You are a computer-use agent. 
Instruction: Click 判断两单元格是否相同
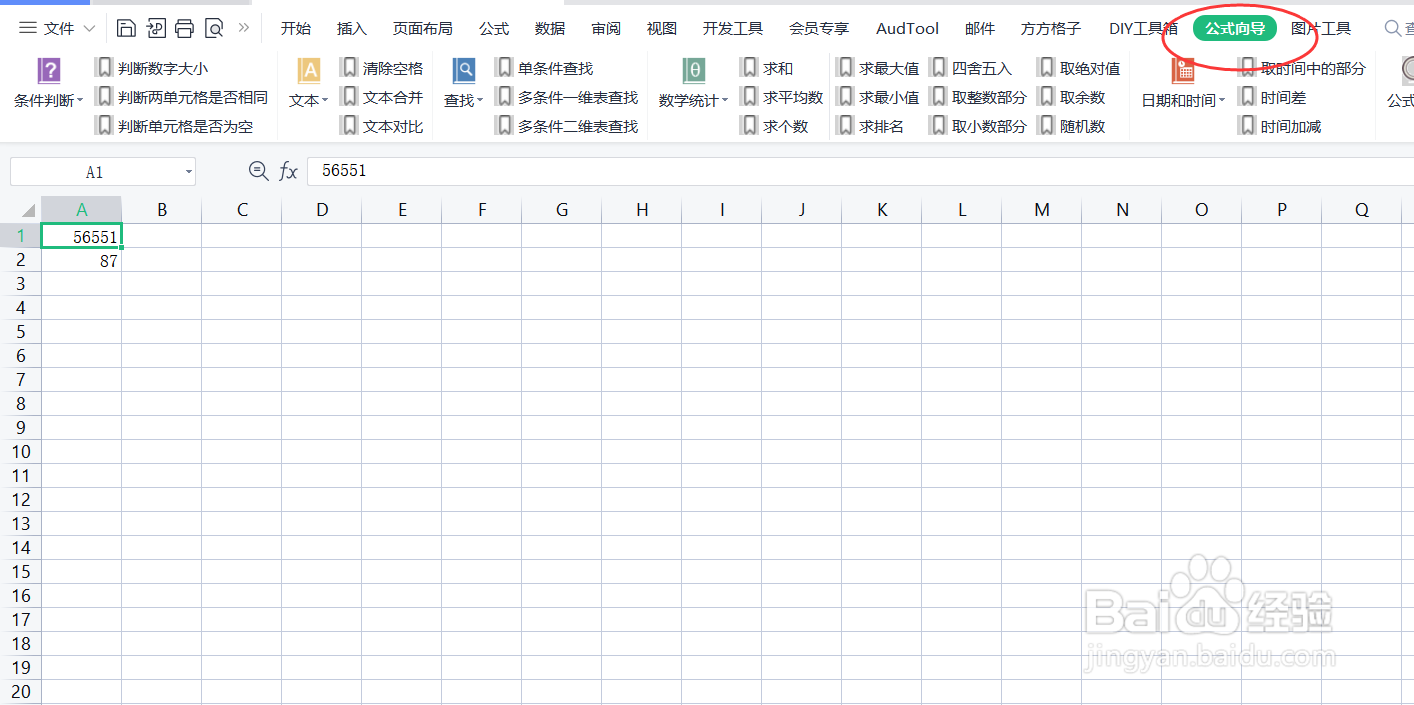(x=182, y=97)
